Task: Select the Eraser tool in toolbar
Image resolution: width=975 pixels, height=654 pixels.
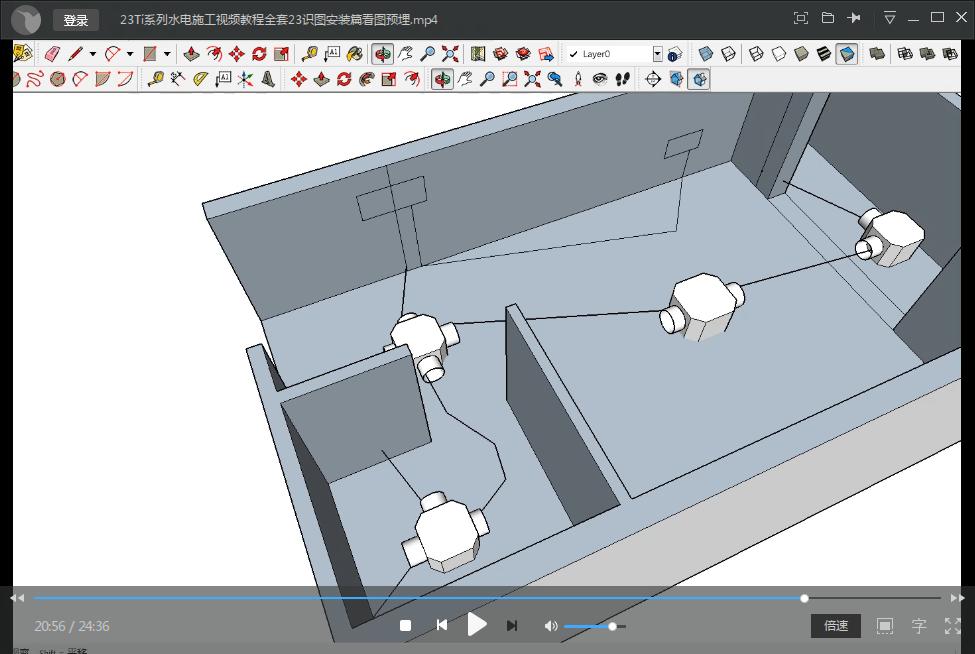Action: click(52, 54)
